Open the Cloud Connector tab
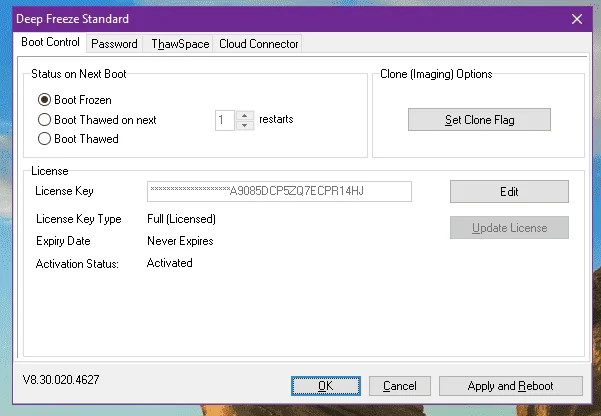Viewport: 601px width, 416px height. pyautogui.click(x=258, y=44)
